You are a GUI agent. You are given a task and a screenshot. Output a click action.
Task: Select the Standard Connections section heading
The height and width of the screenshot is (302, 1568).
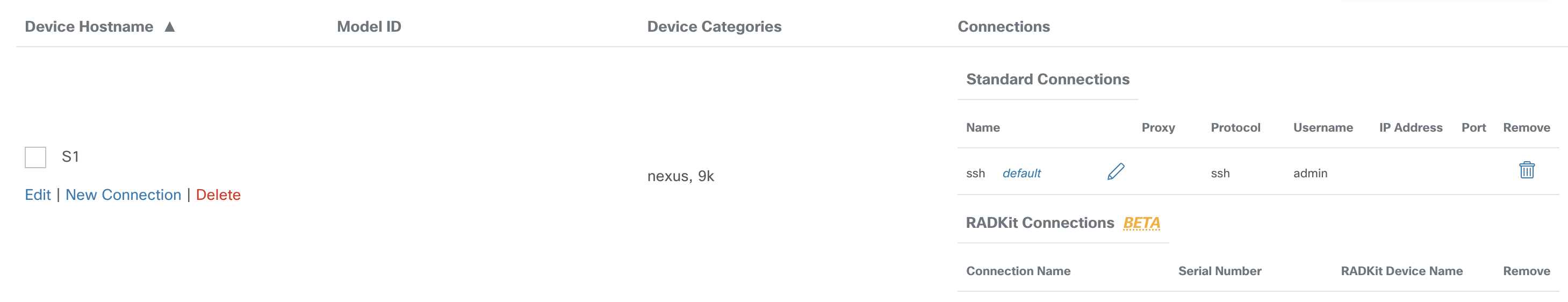pos(1047,79)
